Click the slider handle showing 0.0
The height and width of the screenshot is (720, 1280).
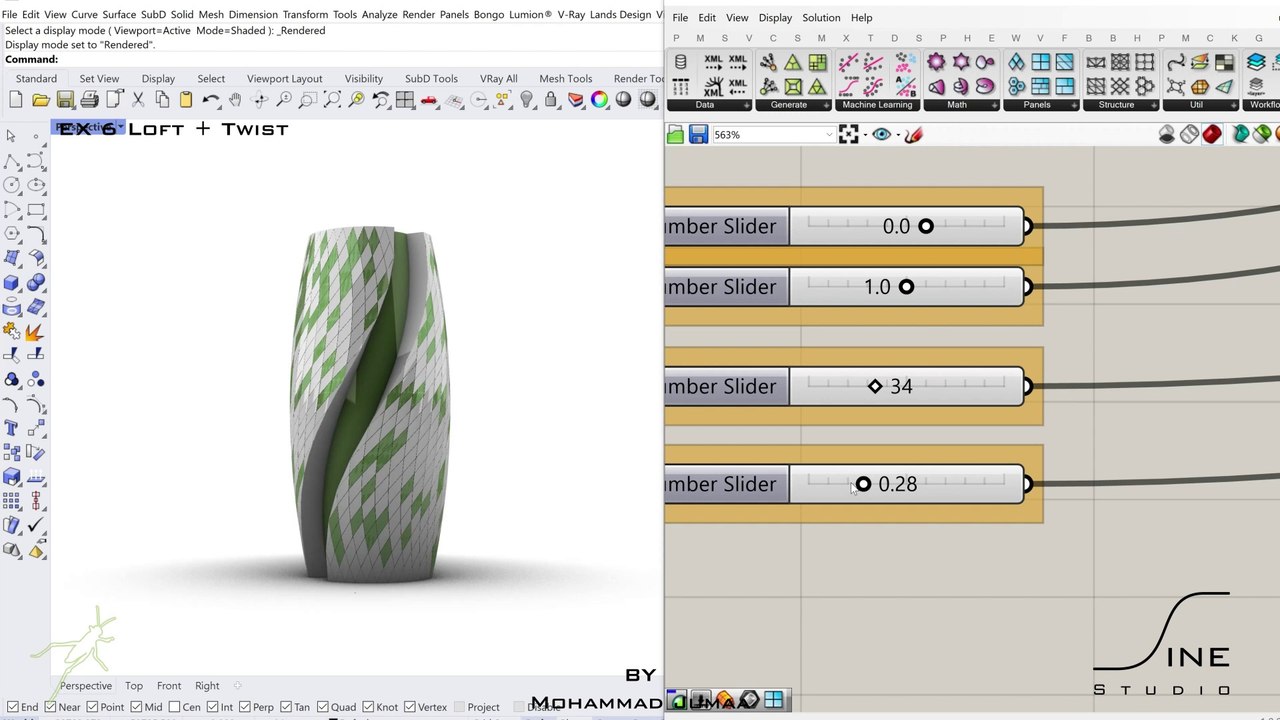tap(926, 227)
